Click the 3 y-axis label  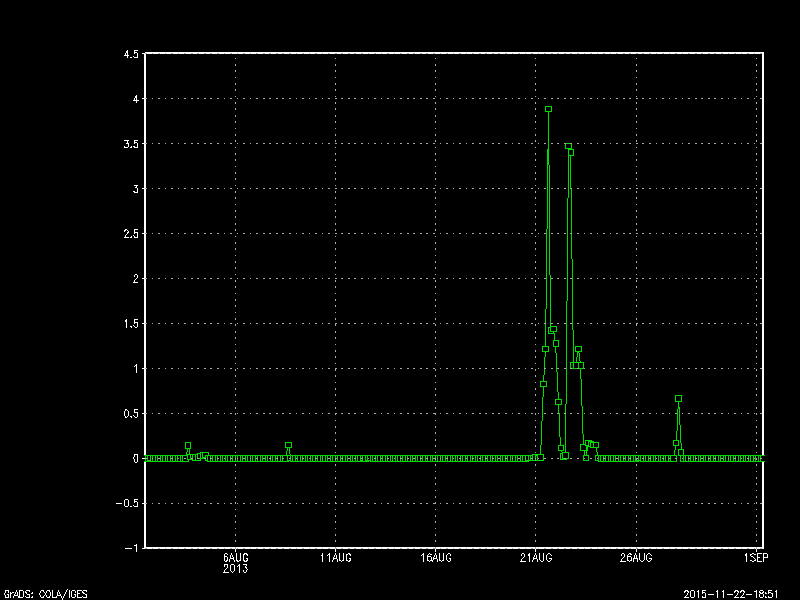[x=136, y=189]
